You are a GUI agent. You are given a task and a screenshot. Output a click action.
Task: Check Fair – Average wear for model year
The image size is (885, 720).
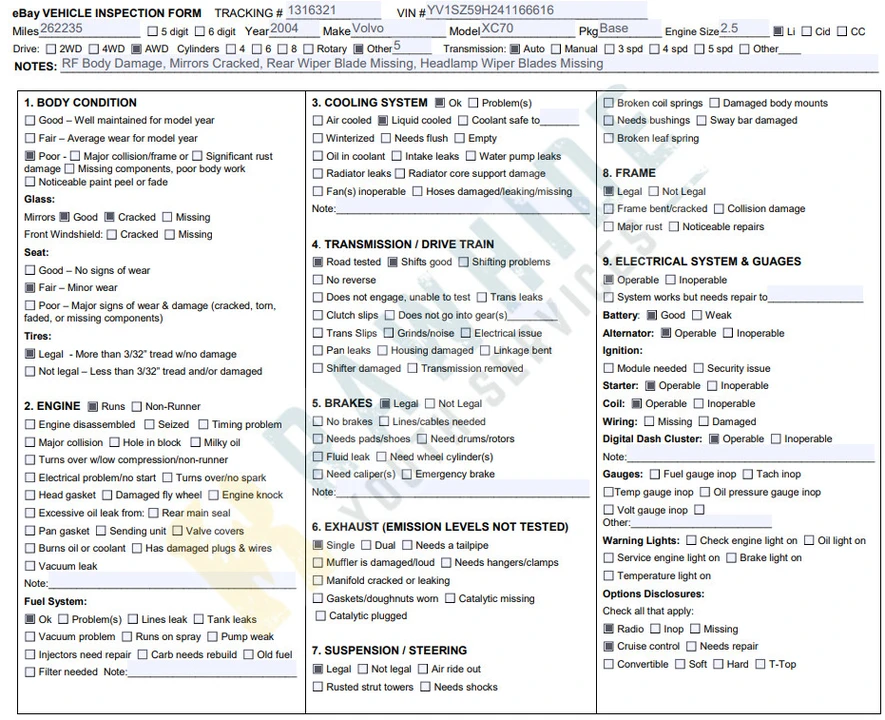coord(30,138)
